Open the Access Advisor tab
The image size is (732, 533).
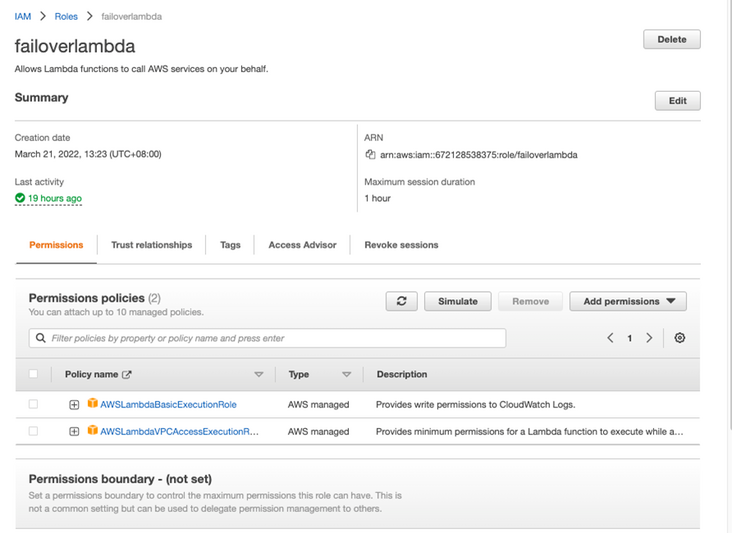[302, 245]
